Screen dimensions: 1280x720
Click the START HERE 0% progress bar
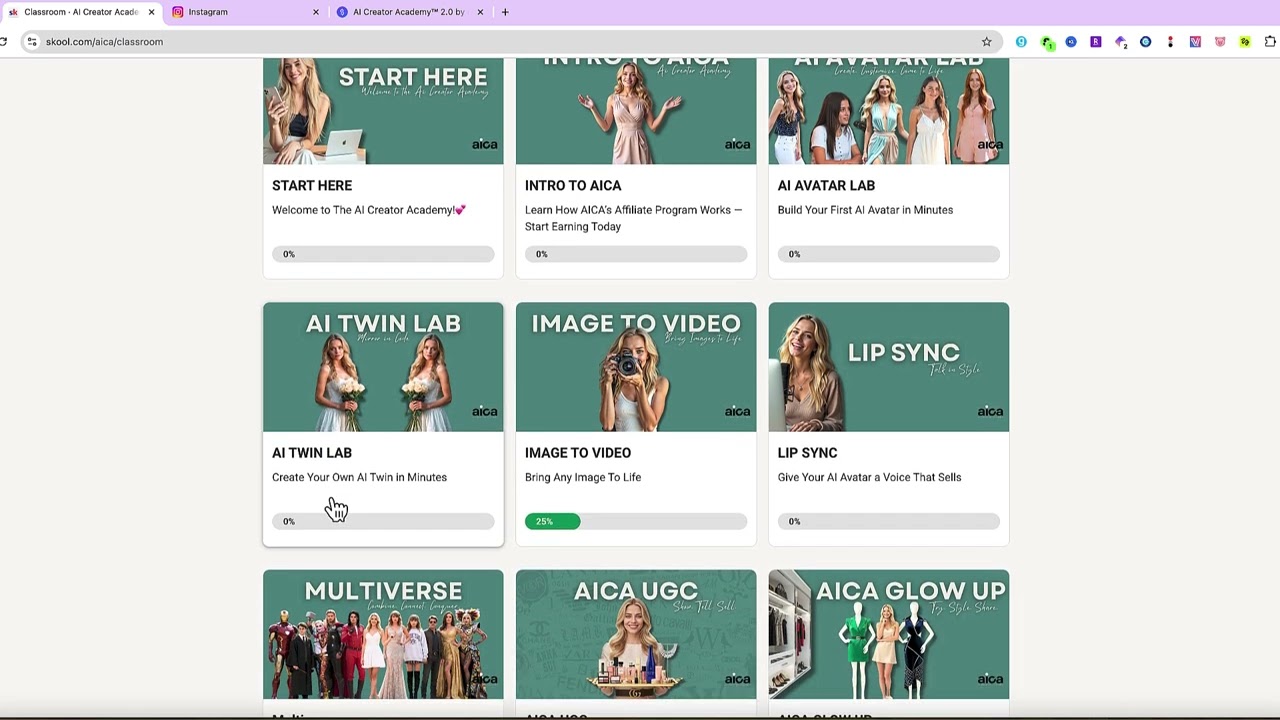click(x=383, y=254)
